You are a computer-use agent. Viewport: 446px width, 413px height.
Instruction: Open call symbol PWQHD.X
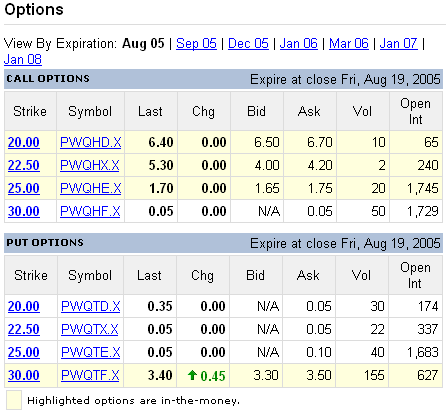pyautogui.click(x=91, y=142)
